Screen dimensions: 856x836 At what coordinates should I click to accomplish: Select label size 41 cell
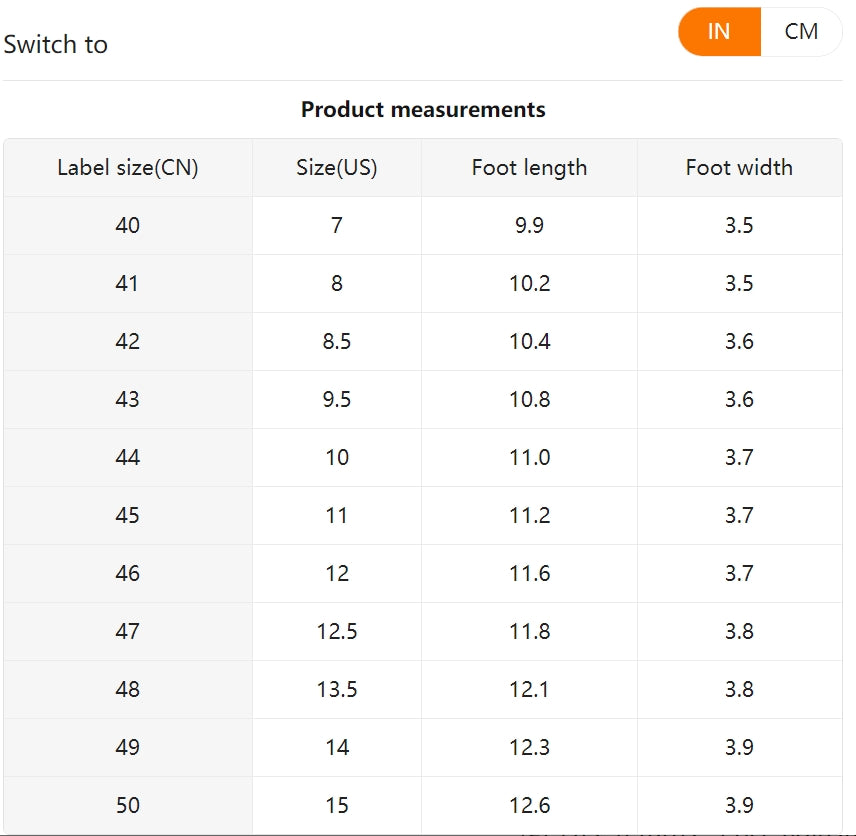128,283
